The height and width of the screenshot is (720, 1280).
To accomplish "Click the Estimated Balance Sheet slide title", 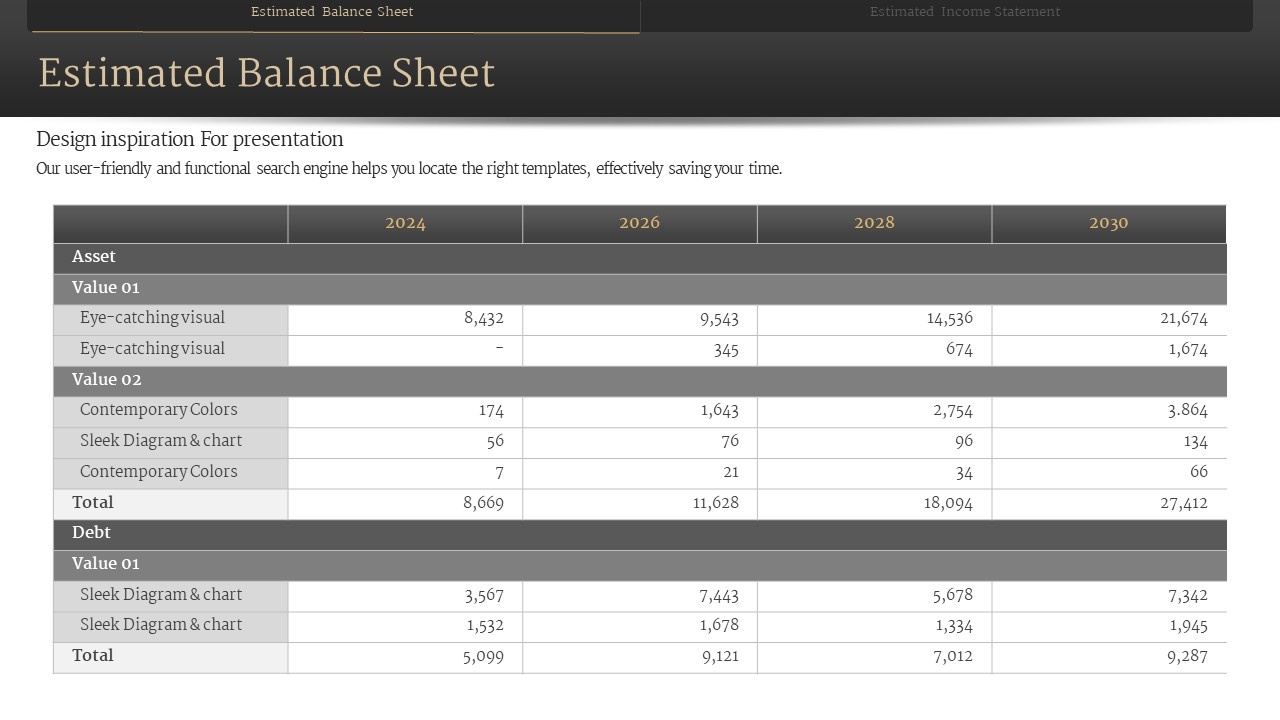I will (x=267, y=74).
